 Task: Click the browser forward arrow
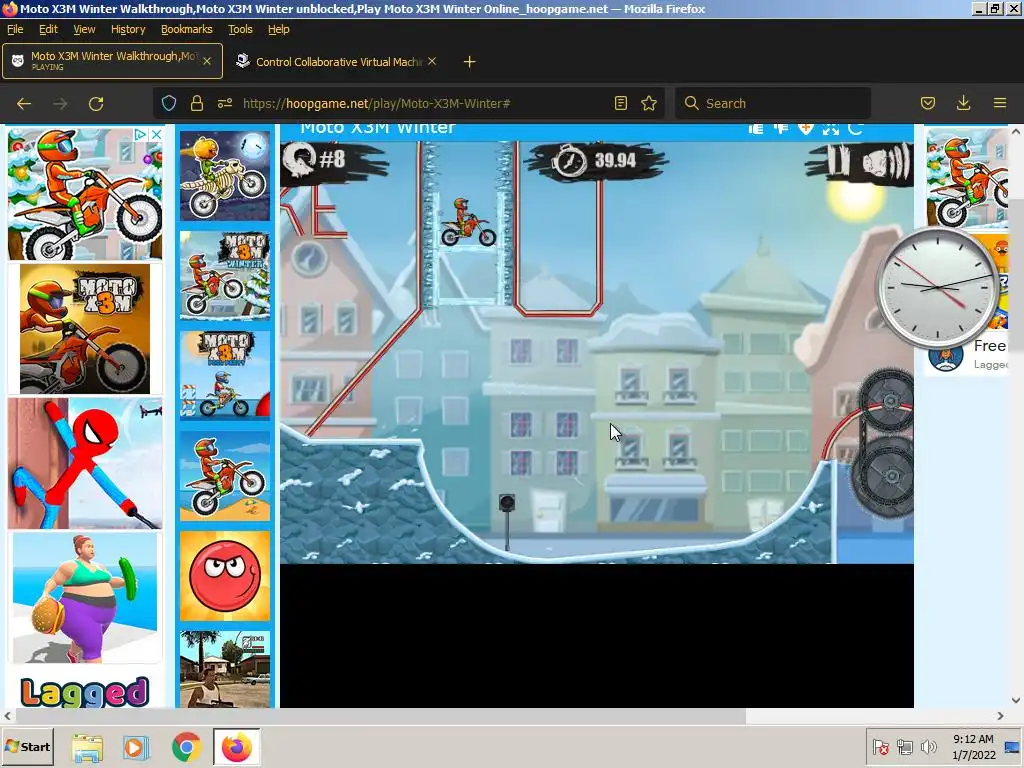(60, 103)
